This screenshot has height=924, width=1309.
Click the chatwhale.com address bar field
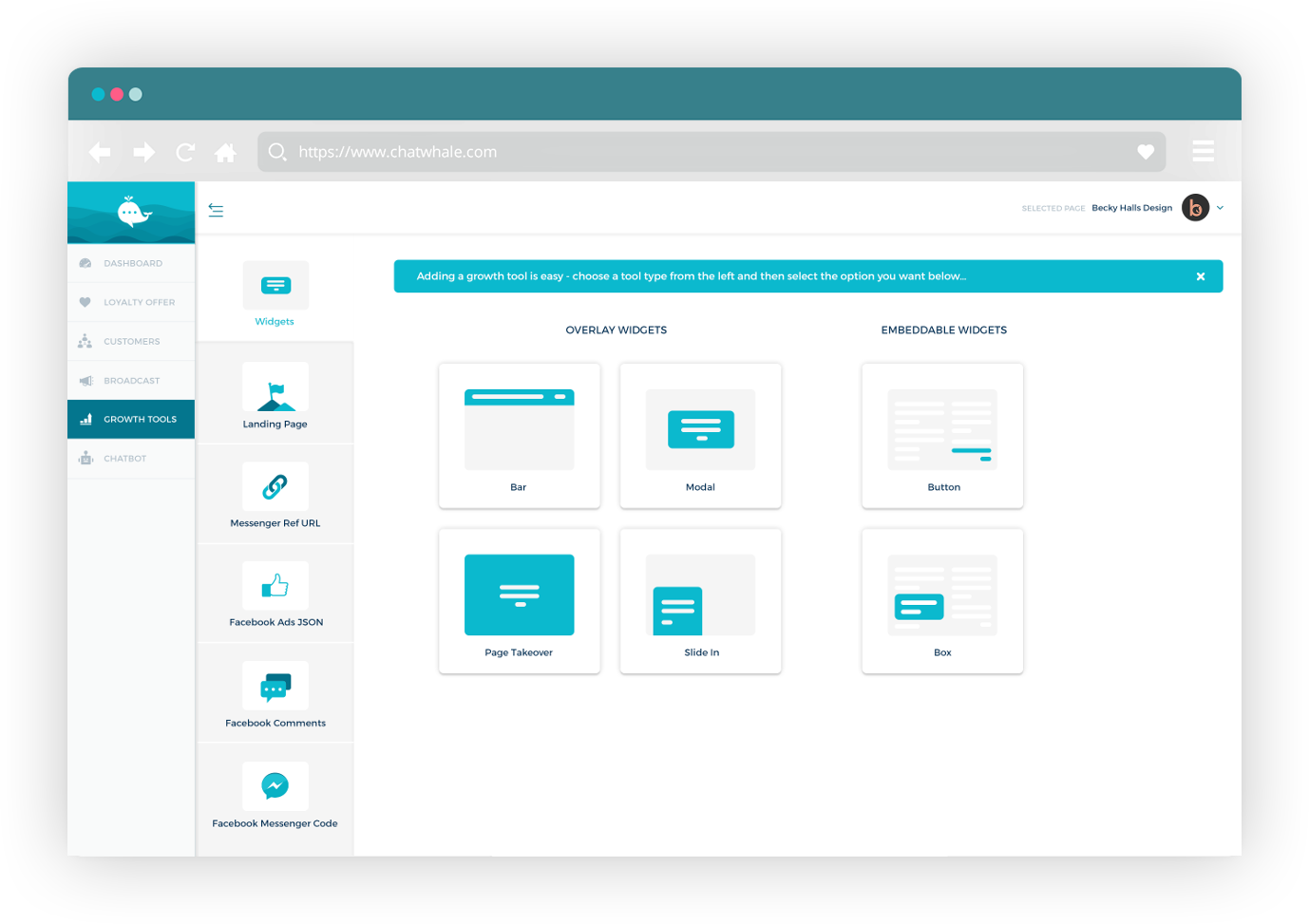pyautogui.click(x=711, y=152)
